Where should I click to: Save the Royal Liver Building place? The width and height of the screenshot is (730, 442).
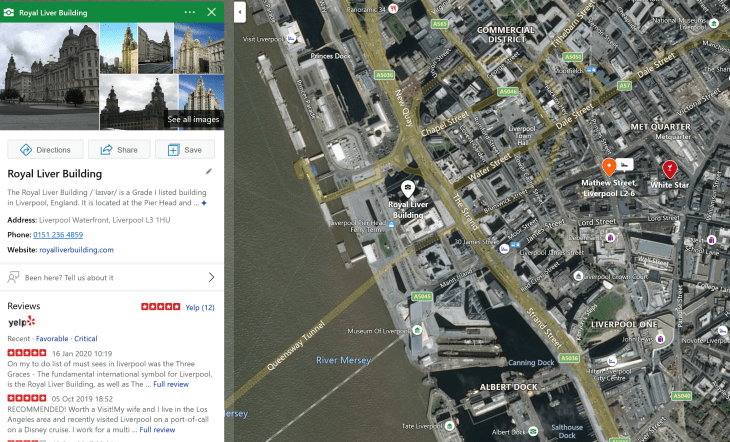185,150
